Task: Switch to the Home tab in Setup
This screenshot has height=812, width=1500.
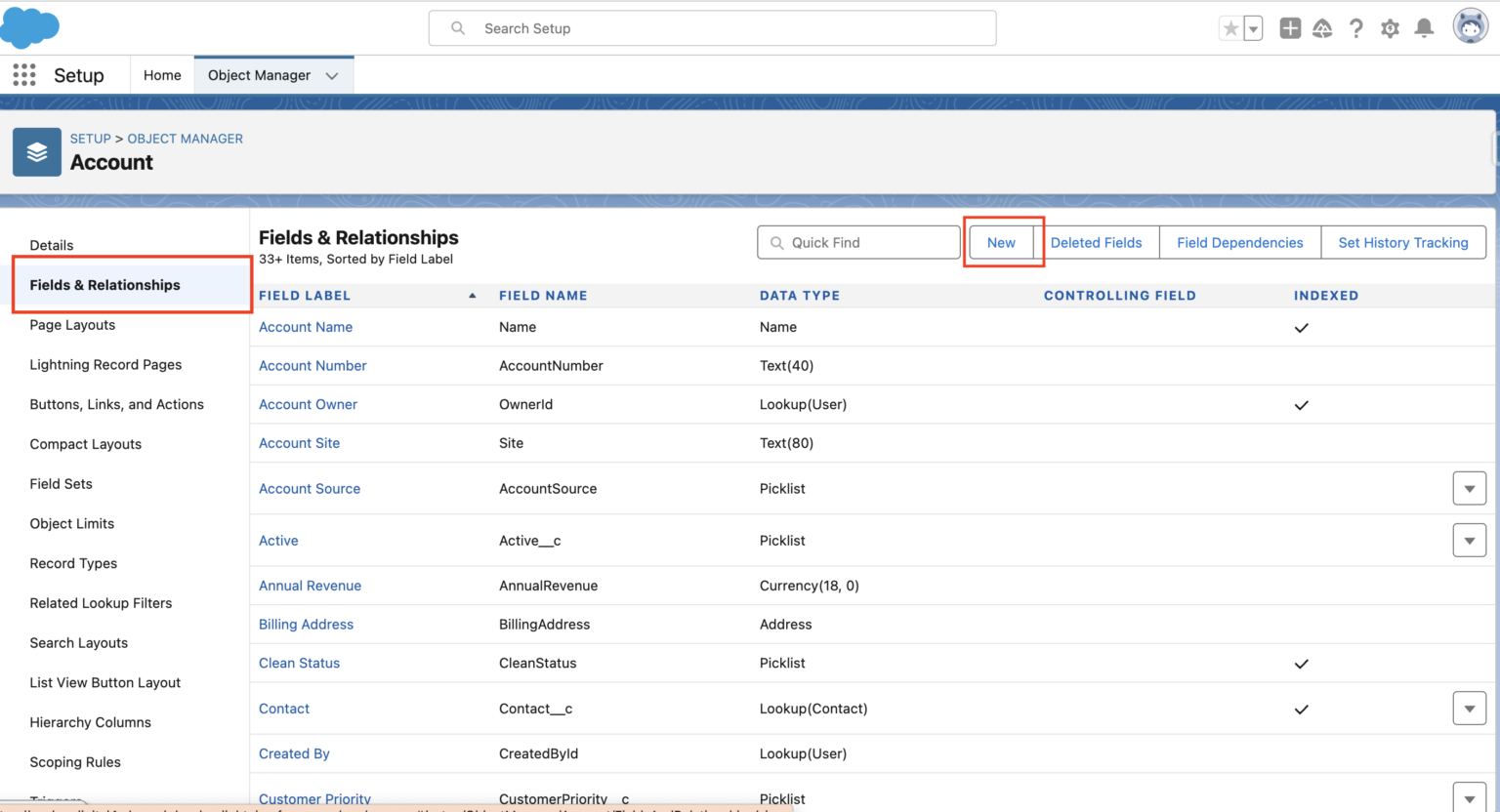Action: pos(162,74)
